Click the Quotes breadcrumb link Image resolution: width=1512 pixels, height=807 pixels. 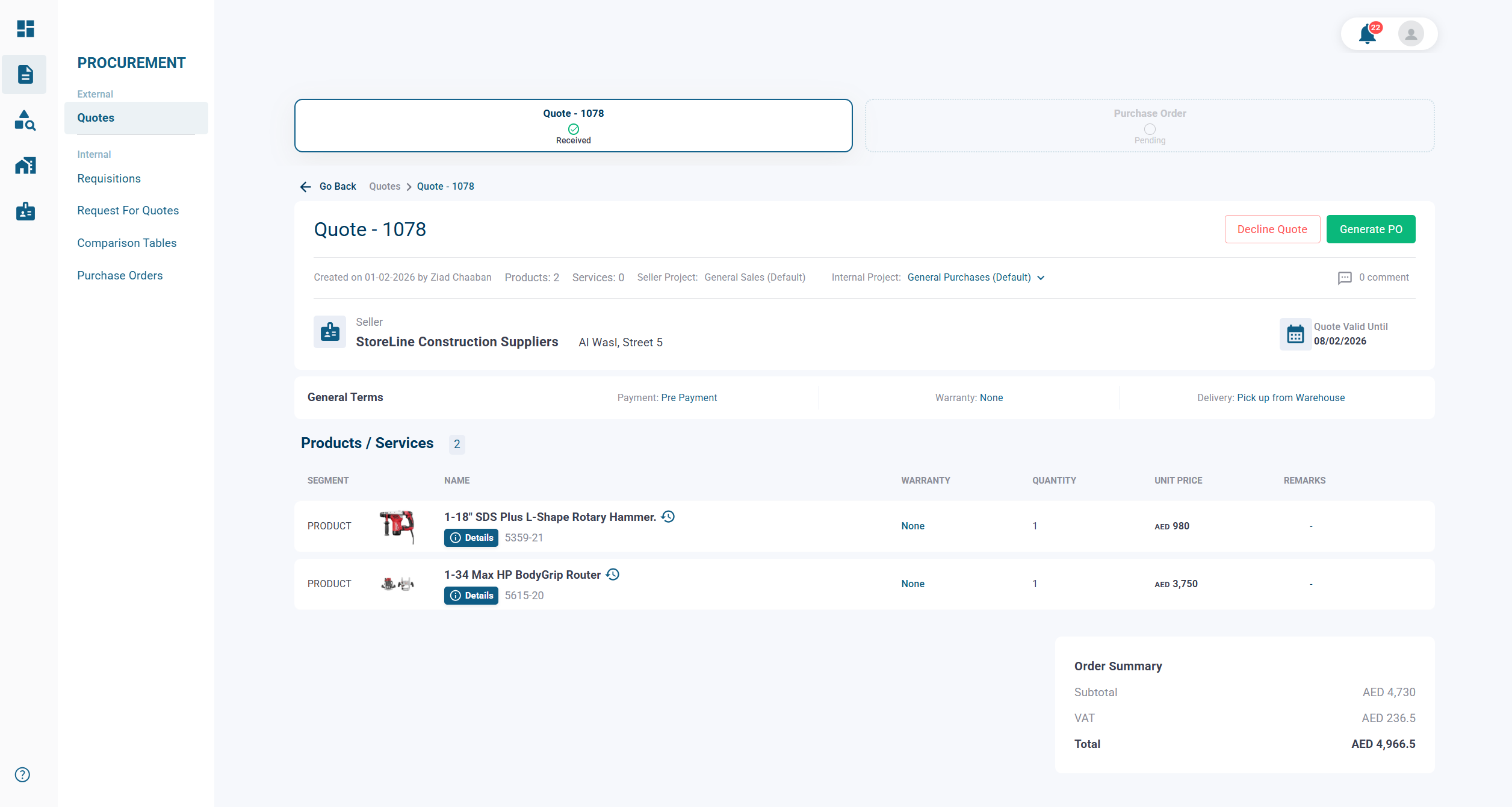pyautogui.click(x=384, y=187)
